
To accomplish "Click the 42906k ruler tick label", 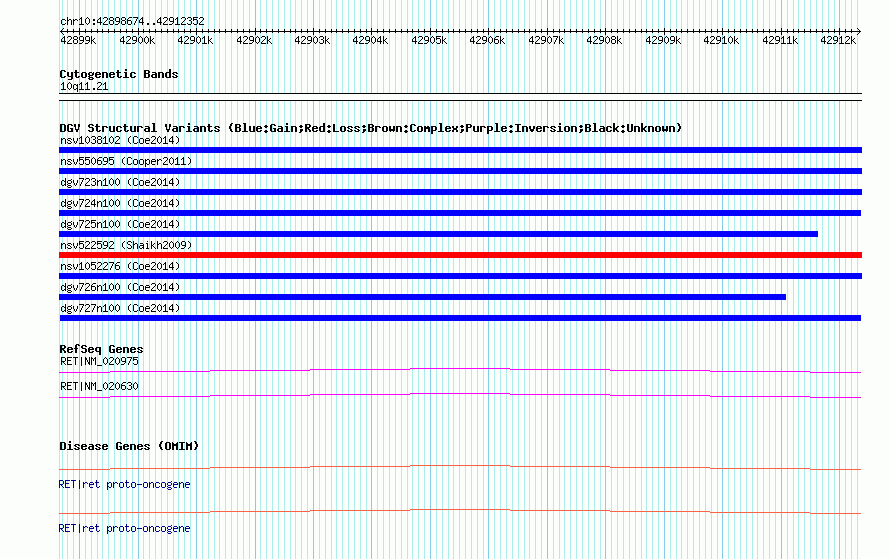I will tap(486, 40).
